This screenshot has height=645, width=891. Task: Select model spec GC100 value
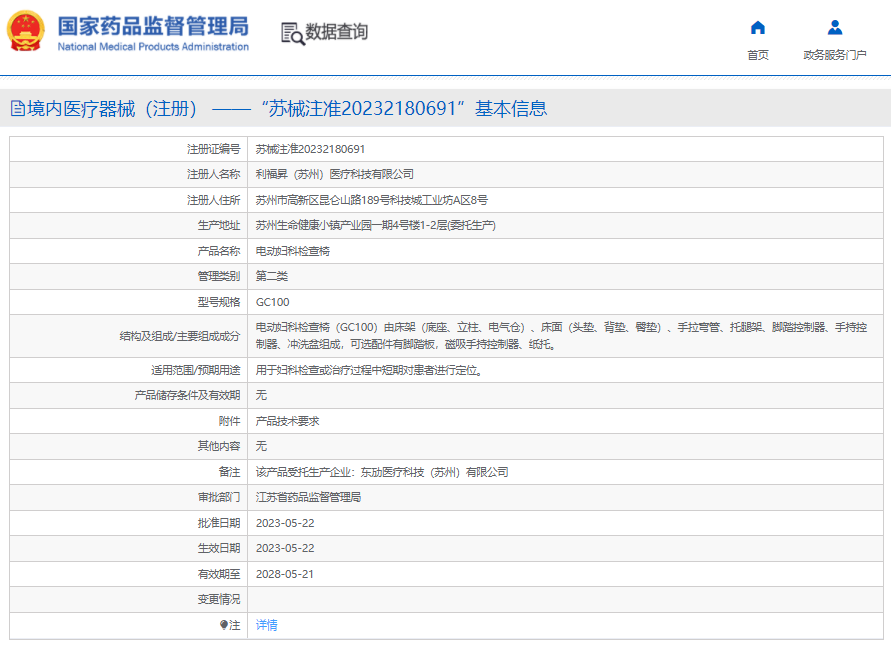272,302
